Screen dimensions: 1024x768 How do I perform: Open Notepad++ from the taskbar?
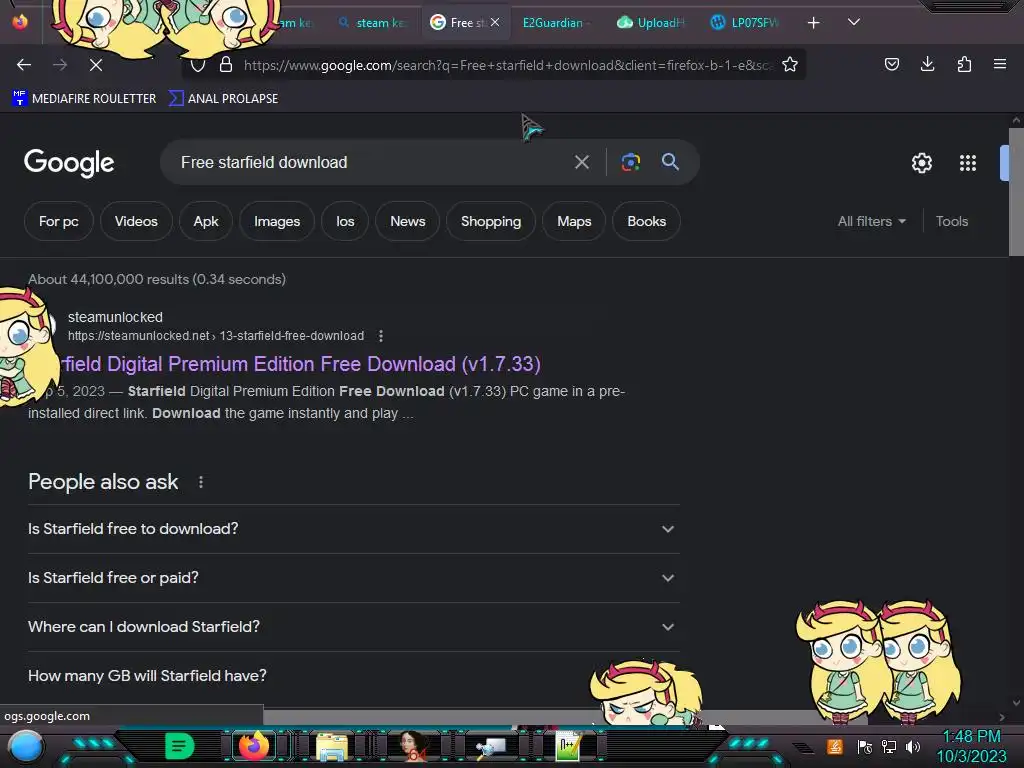point(568,746)
